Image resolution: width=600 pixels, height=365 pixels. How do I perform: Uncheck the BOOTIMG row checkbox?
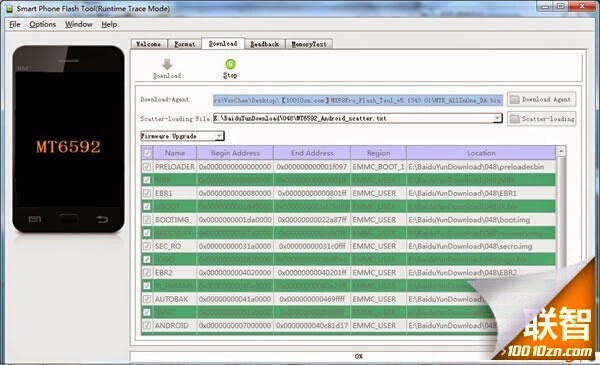coord(147,220)
